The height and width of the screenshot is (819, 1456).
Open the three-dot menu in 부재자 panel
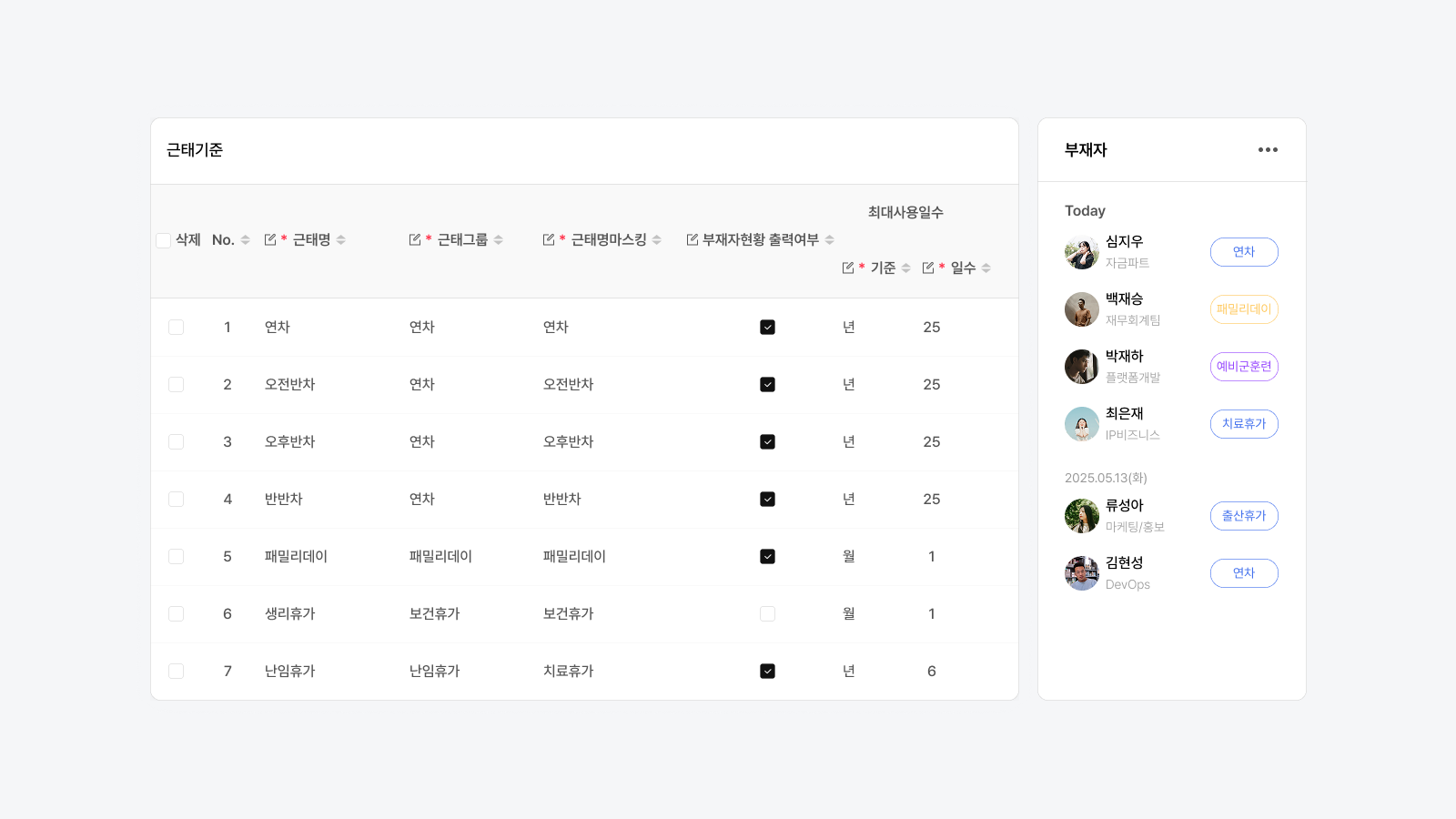1268,150
